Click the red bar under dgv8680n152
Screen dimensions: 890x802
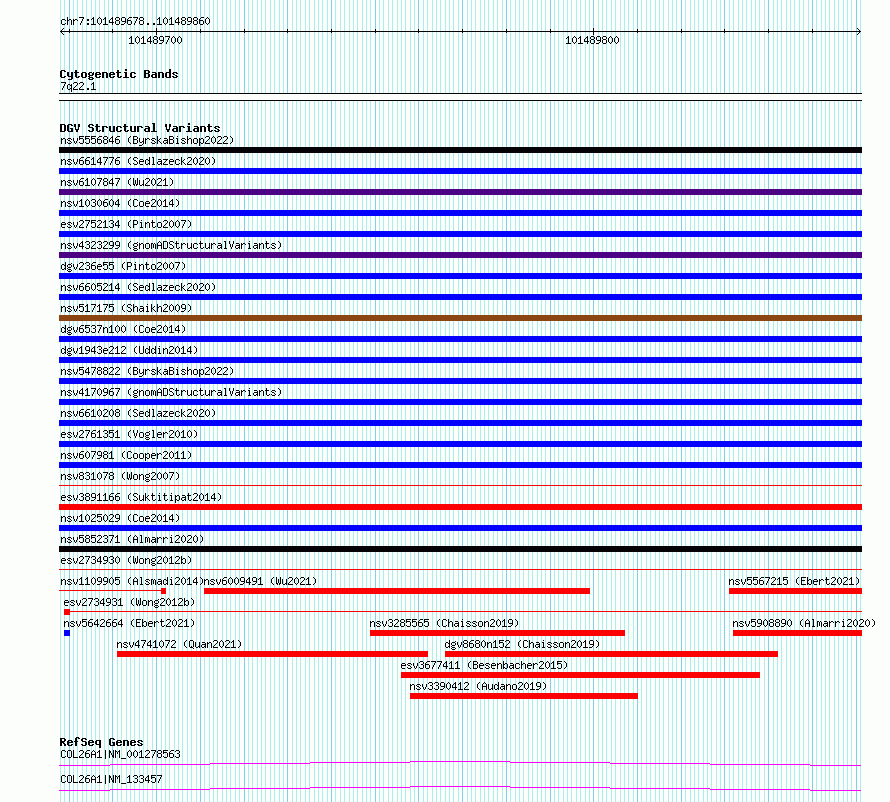(x=611, y=654)
